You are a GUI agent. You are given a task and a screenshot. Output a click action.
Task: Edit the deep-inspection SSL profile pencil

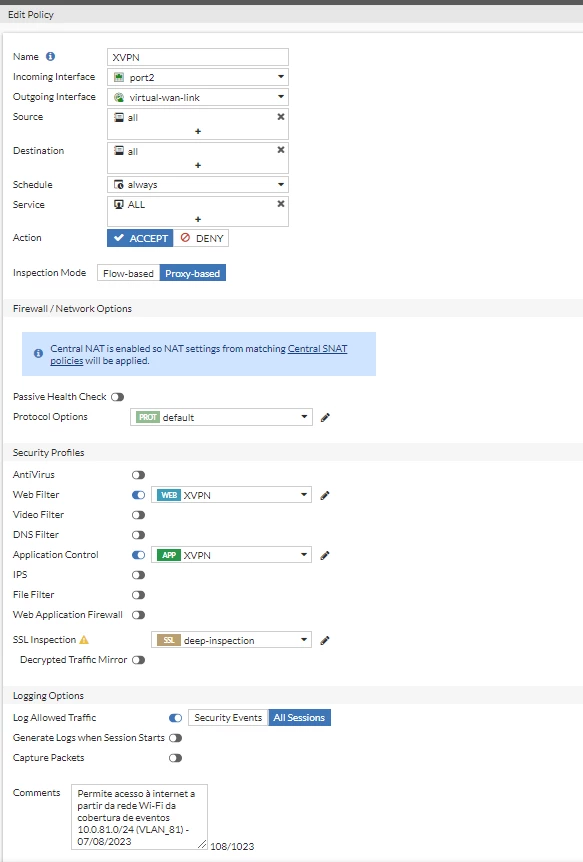325,640
